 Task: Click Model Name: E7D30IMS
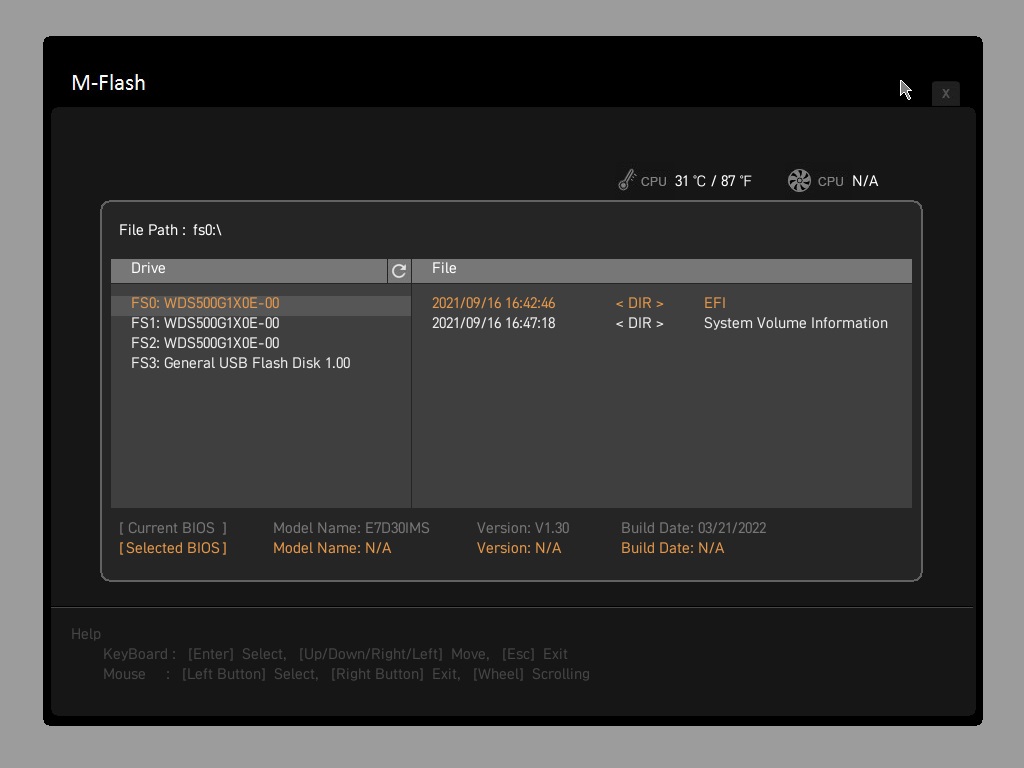(x=351, y=528)
